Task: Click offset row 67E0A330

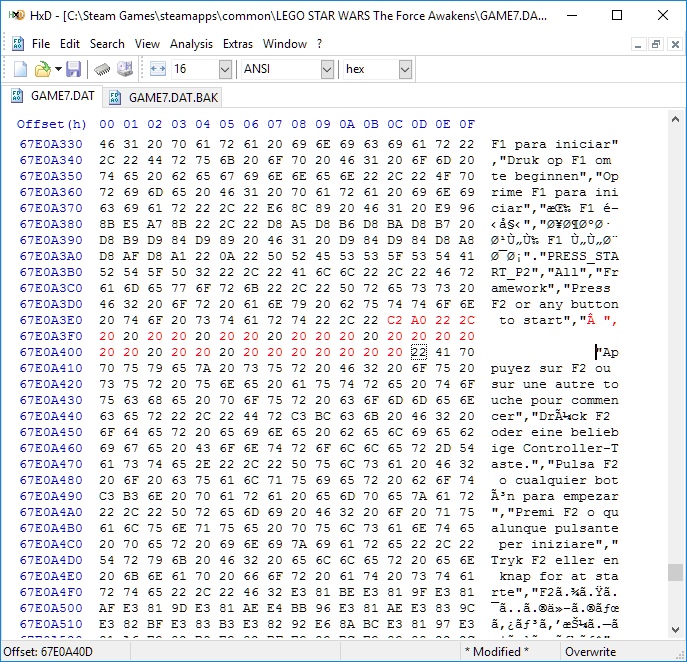Action: point(51,144)
